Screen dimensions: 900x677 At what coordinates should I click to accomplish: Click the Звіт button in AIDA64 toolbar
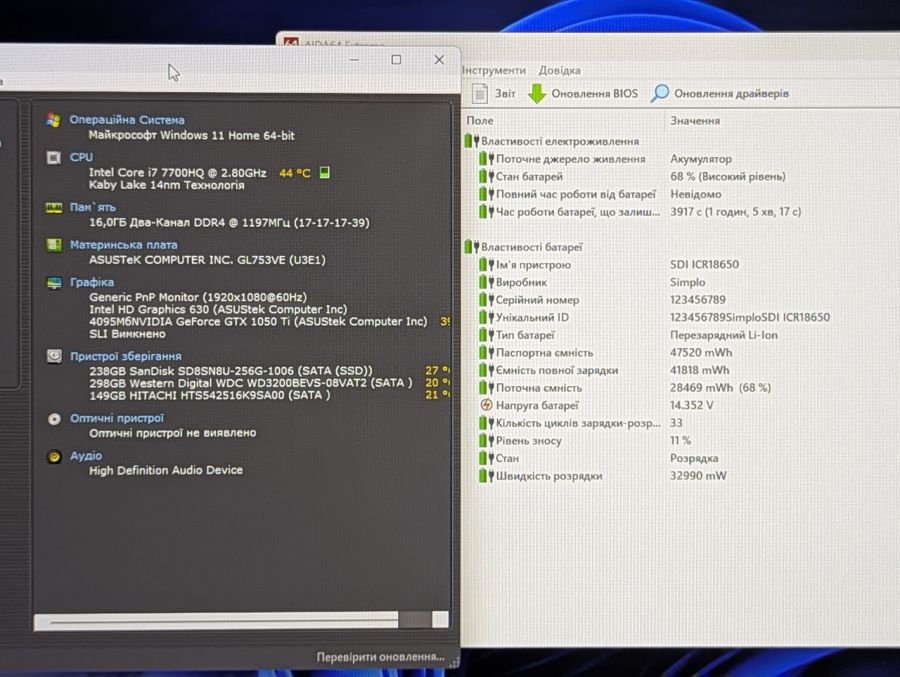[x=494, y=93]
